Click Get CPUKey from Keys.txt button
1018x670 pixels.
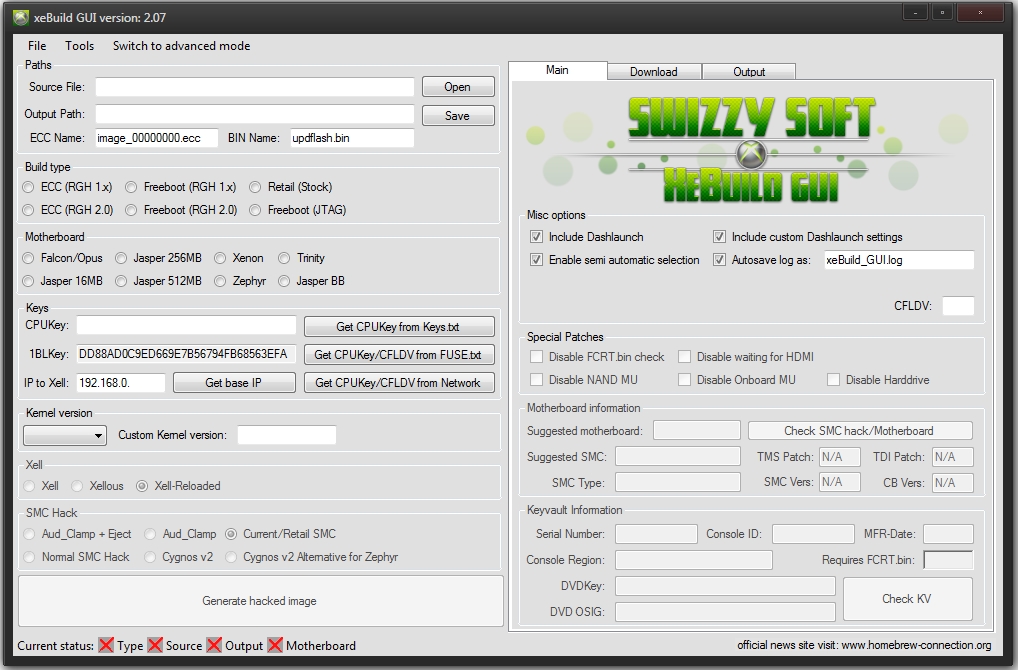pyautogui.click(x=399, y=327)
